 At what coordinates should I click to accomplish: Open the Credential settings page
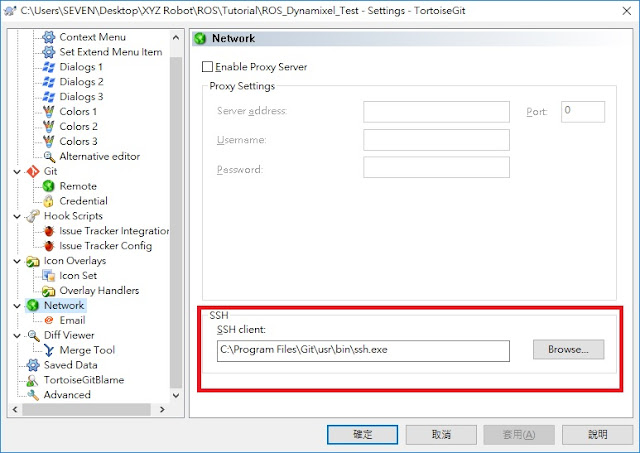(x=84, y=201)
